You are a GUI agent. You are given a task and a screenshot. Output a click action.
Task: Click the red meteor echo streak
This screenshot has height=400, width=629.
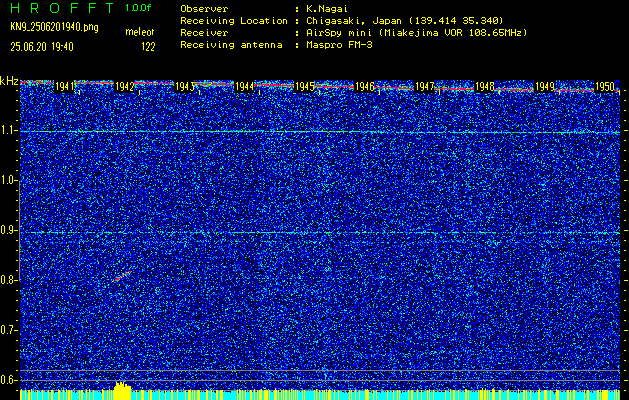click(122, 276)
